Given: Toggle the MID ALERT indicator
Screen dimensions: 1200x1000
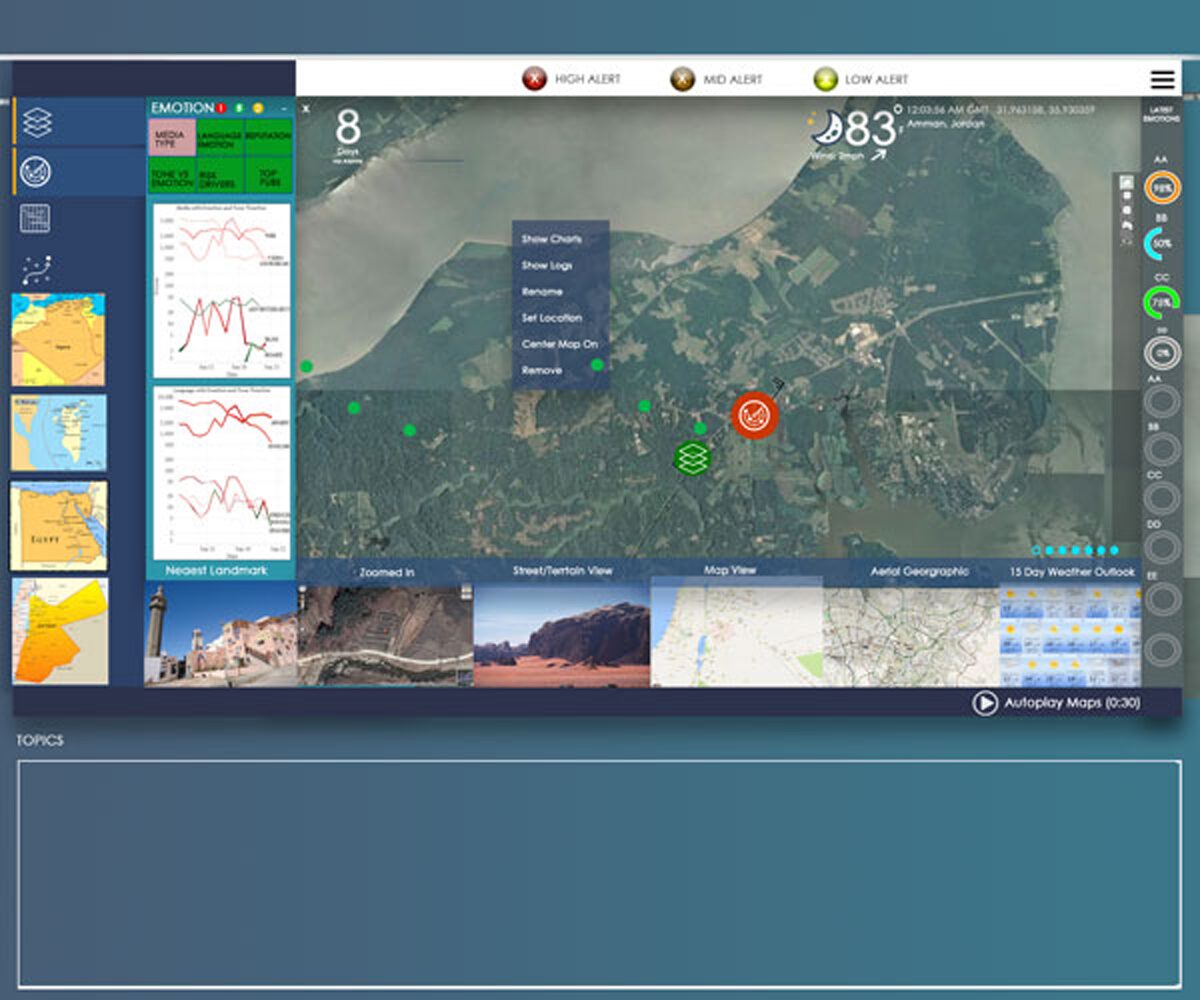Looking at the screenshot, I should pos(682,79).
